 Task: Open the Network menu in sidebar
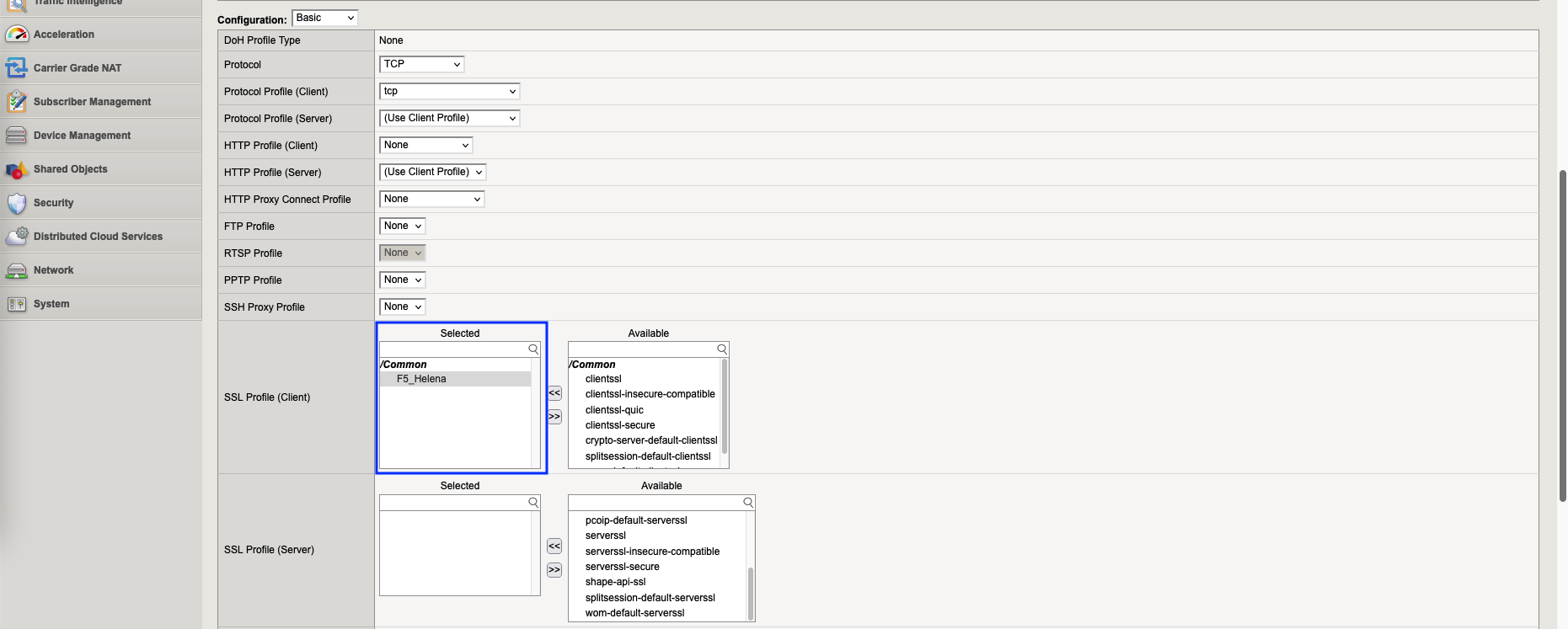(53, 270)
